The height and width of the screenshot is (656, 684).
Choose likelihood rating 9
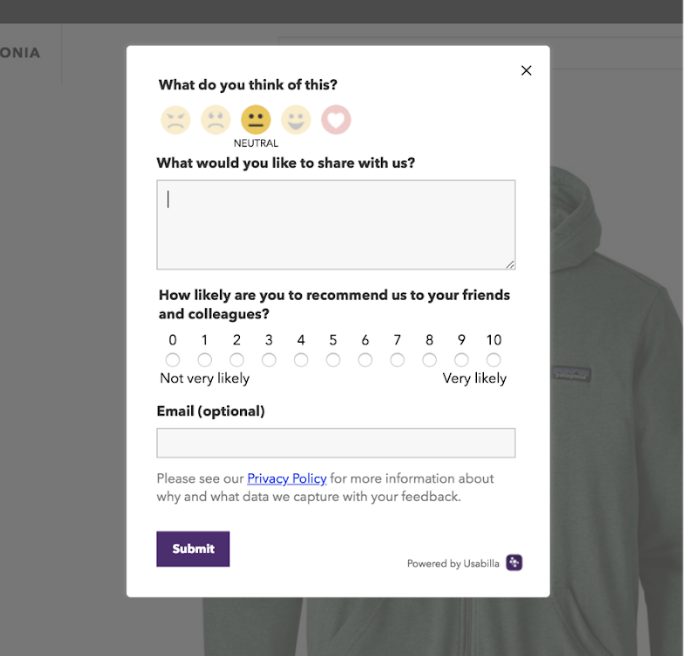[461, 360]
